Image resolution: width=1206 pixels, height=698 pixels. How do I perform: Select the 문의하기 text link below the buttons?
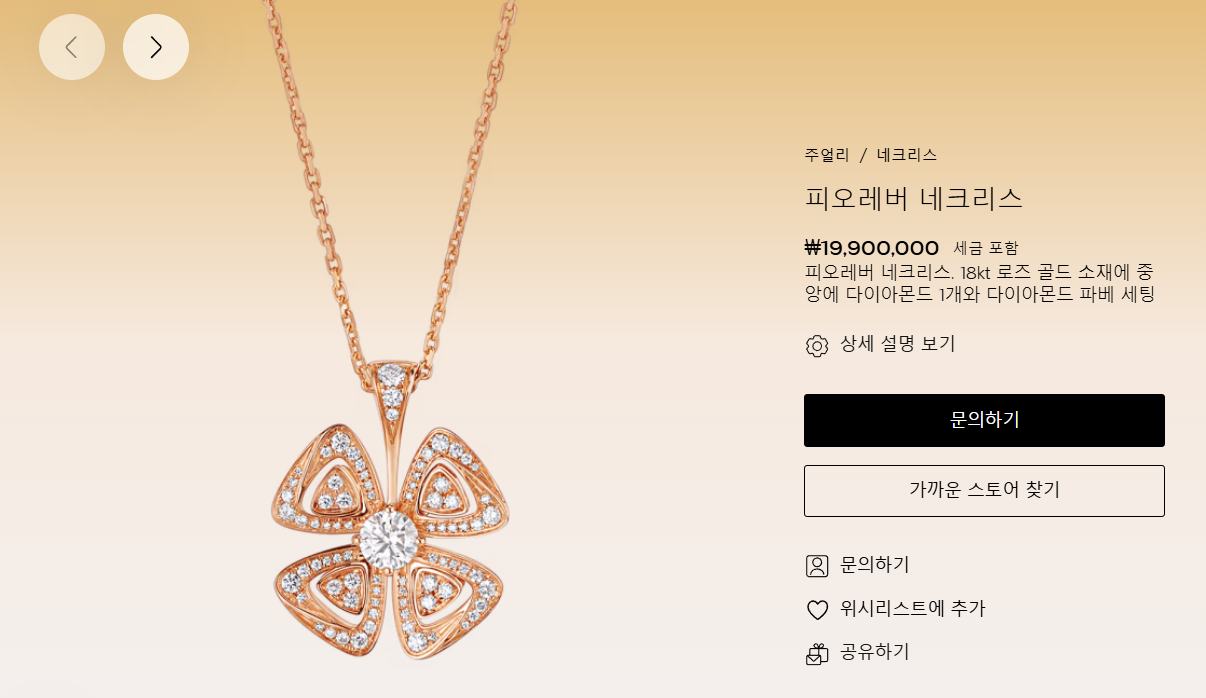tap(875, 565)
